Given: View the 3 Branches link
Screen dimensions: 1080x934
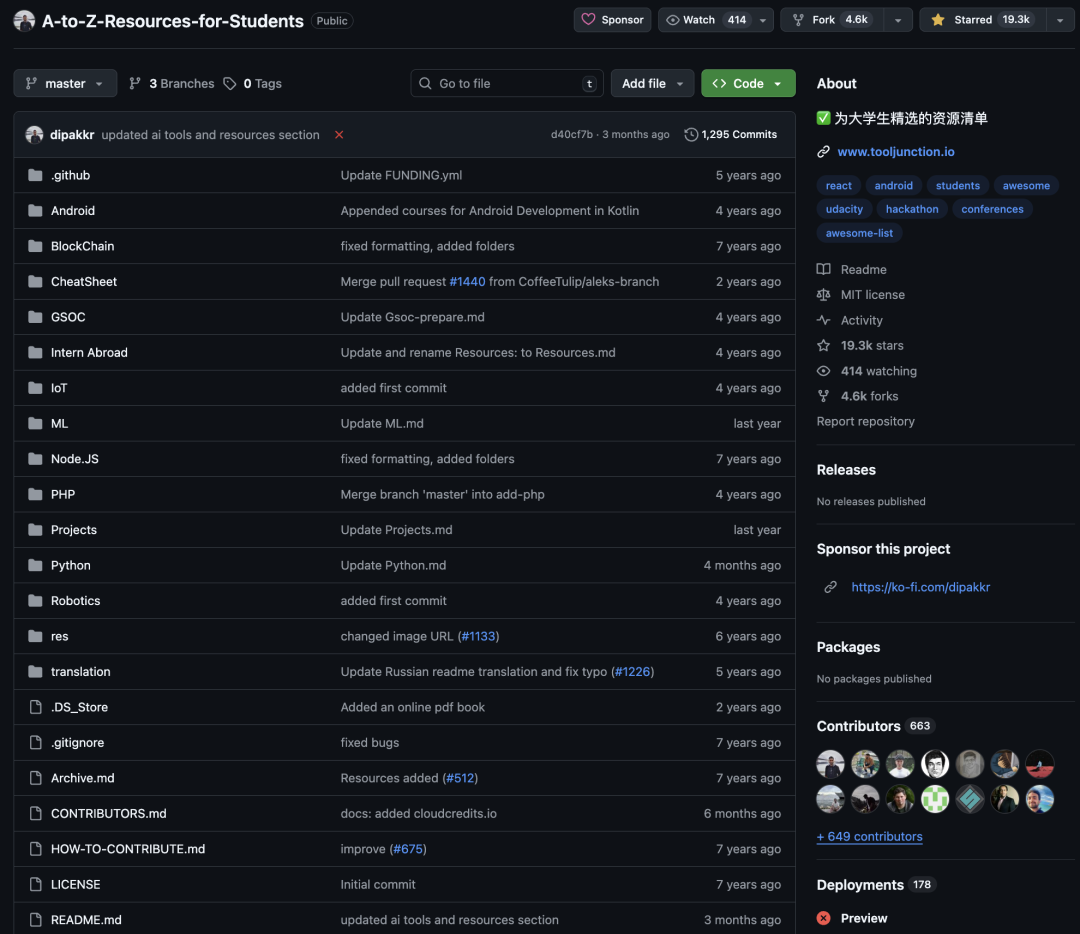Looking at the screenshot, I should (x=172, y=83).
